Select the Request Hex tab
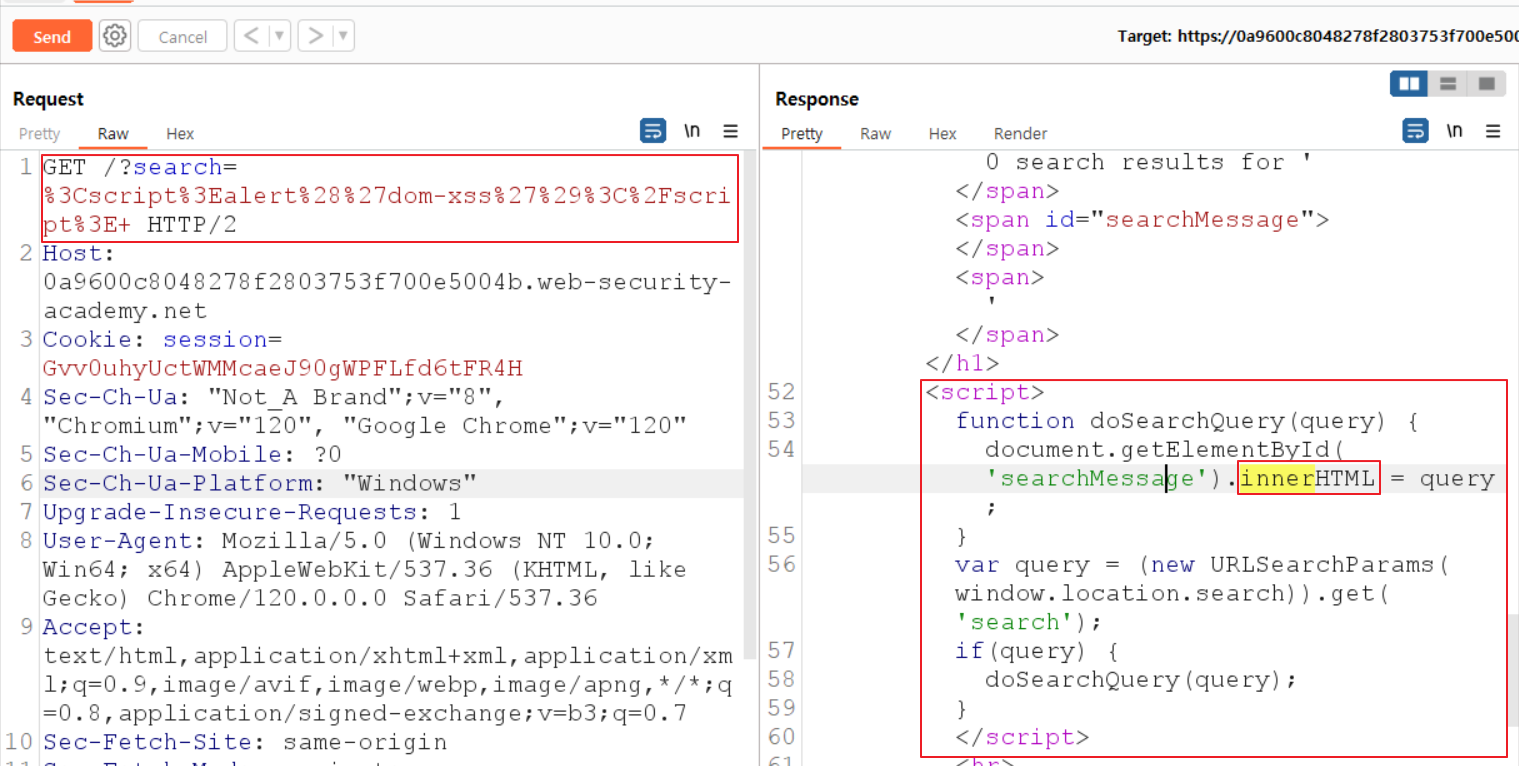This screenshot has width=1519, height=766. point(180,134)
